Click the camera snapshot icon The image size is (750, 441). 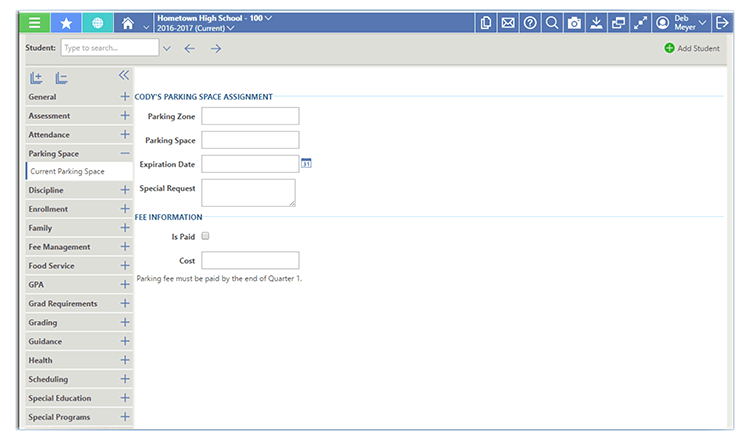(x=574, y=22)
